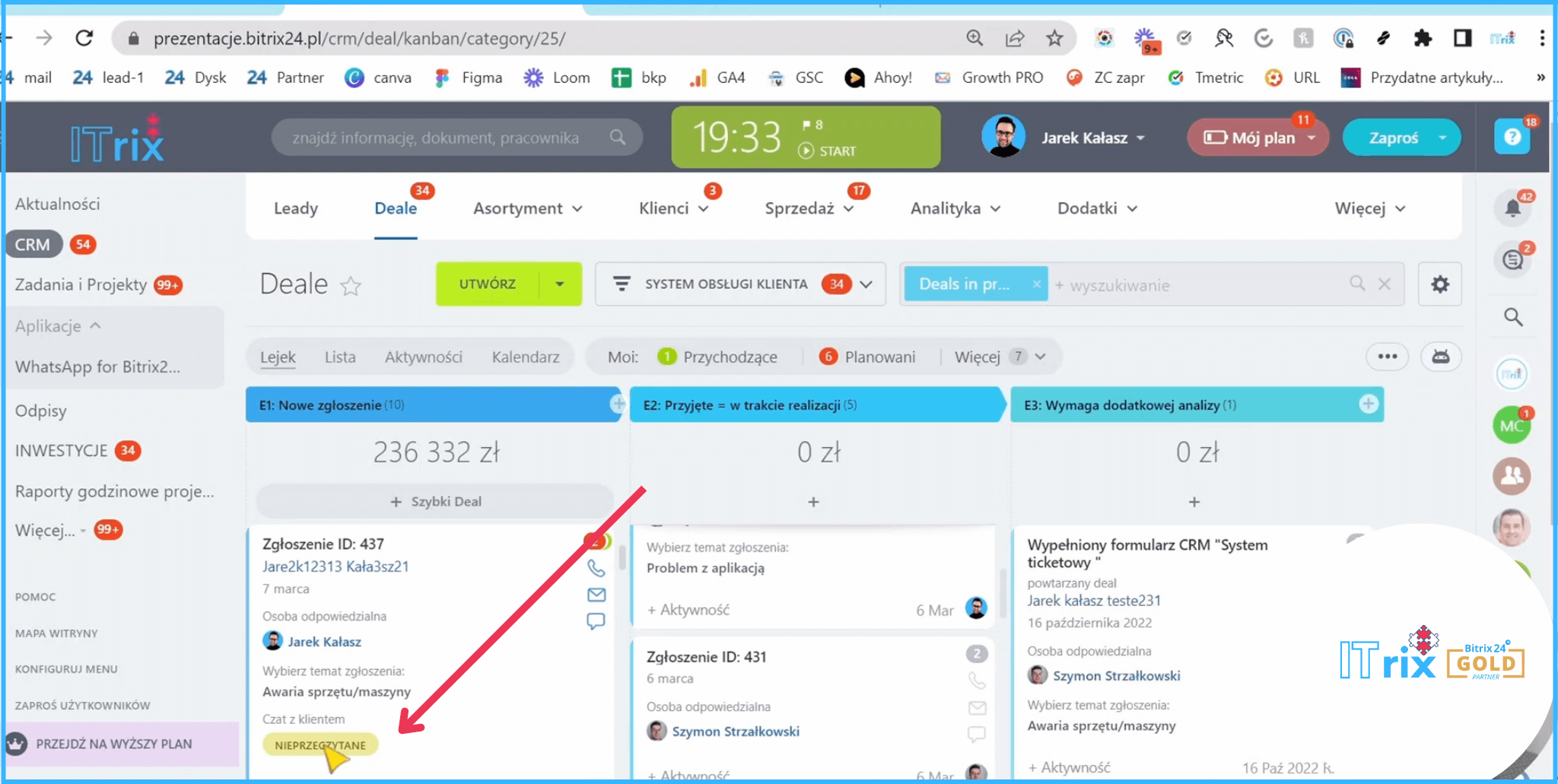1558x784 pixels.
Task: Favorite the Deale page with star
Action: [351, 286]
